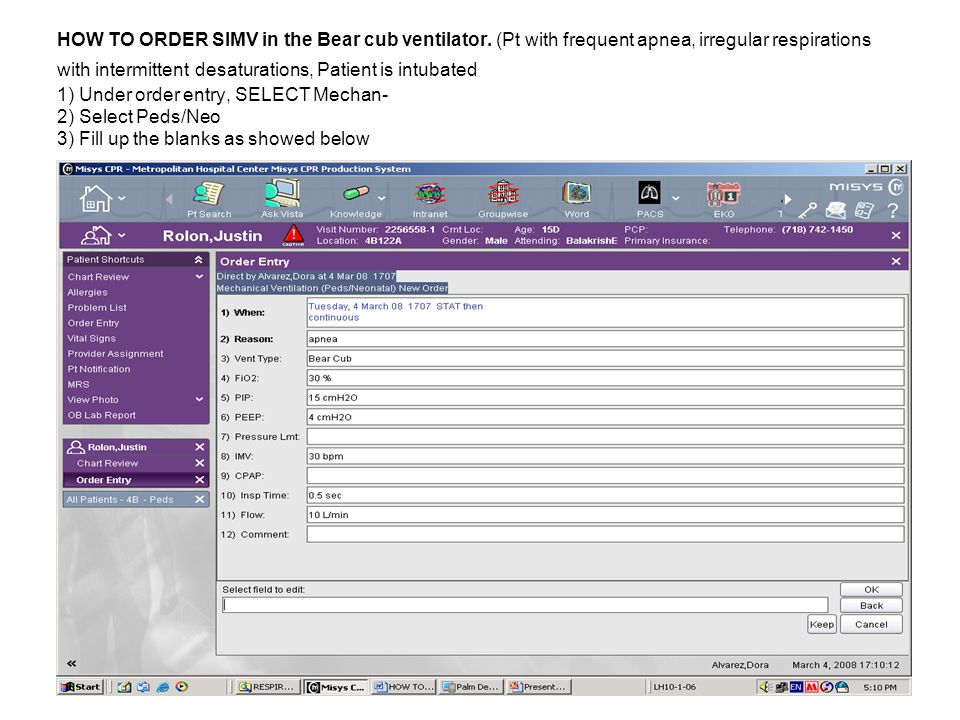The width and height of the screenshot is (960, 720).
Task: Open the help question mark icon
Action: tap(893, 211)
